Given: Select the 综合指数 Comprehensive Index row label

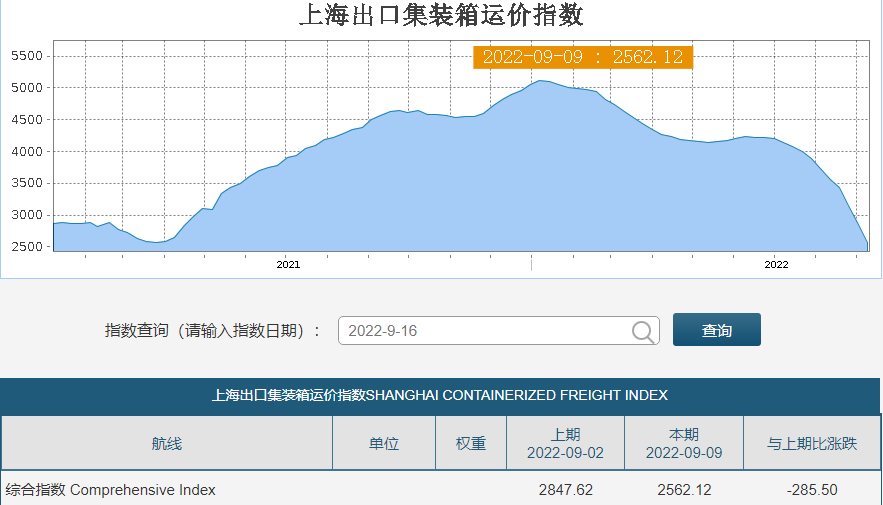Looking at the screenshot, I should [111, 490].
